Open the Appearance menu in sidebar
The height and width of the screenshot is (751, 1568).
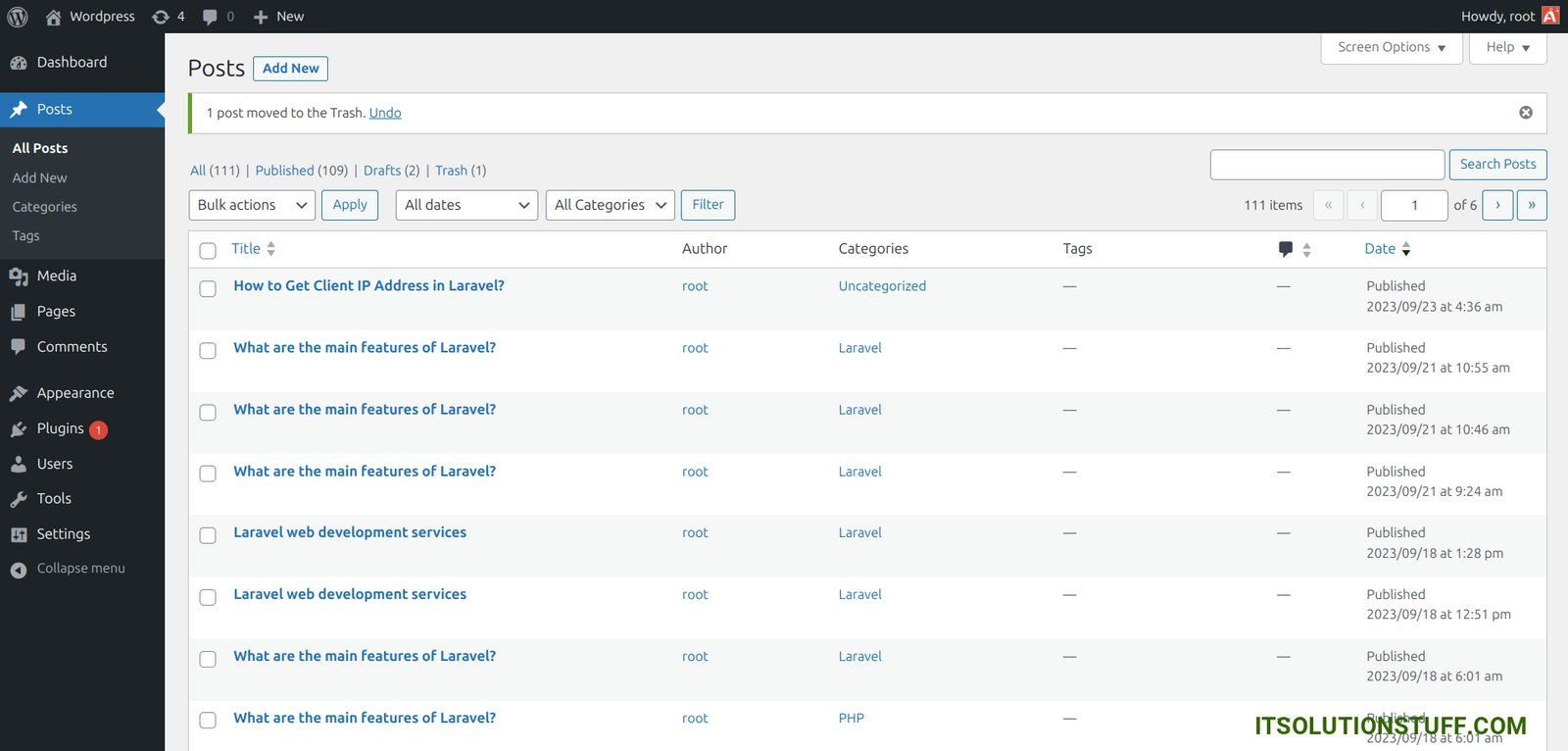(x=74, y=393)
